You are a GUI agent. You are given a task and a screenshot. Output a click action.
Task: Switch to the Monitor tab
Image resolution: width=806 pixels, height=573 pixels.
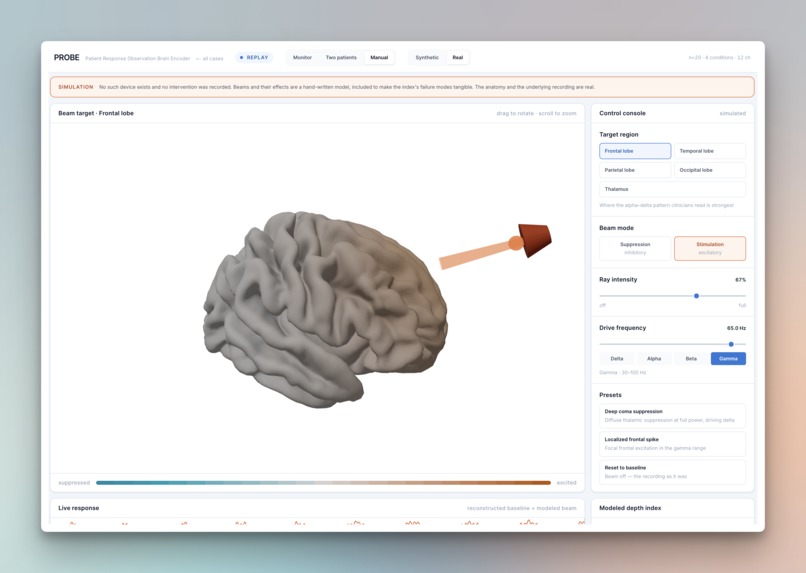(302, 58)
